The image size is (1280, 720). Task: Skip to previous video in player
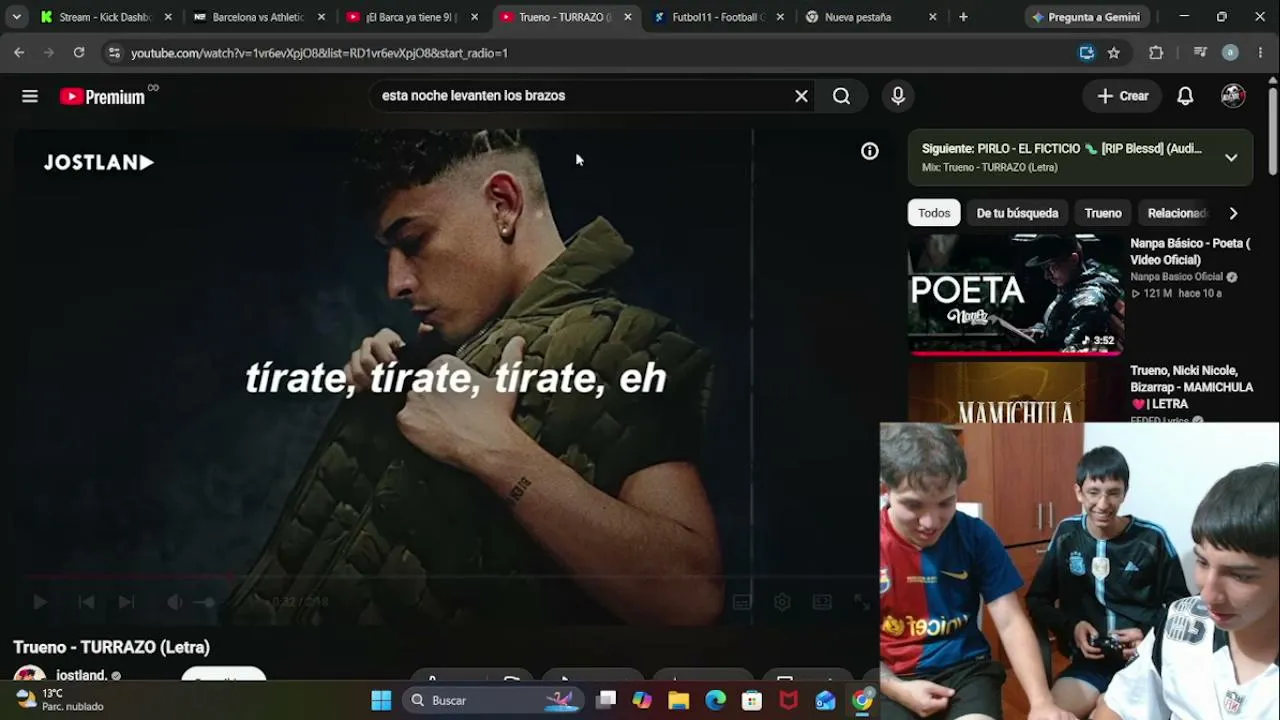click(x=86, y=602)
